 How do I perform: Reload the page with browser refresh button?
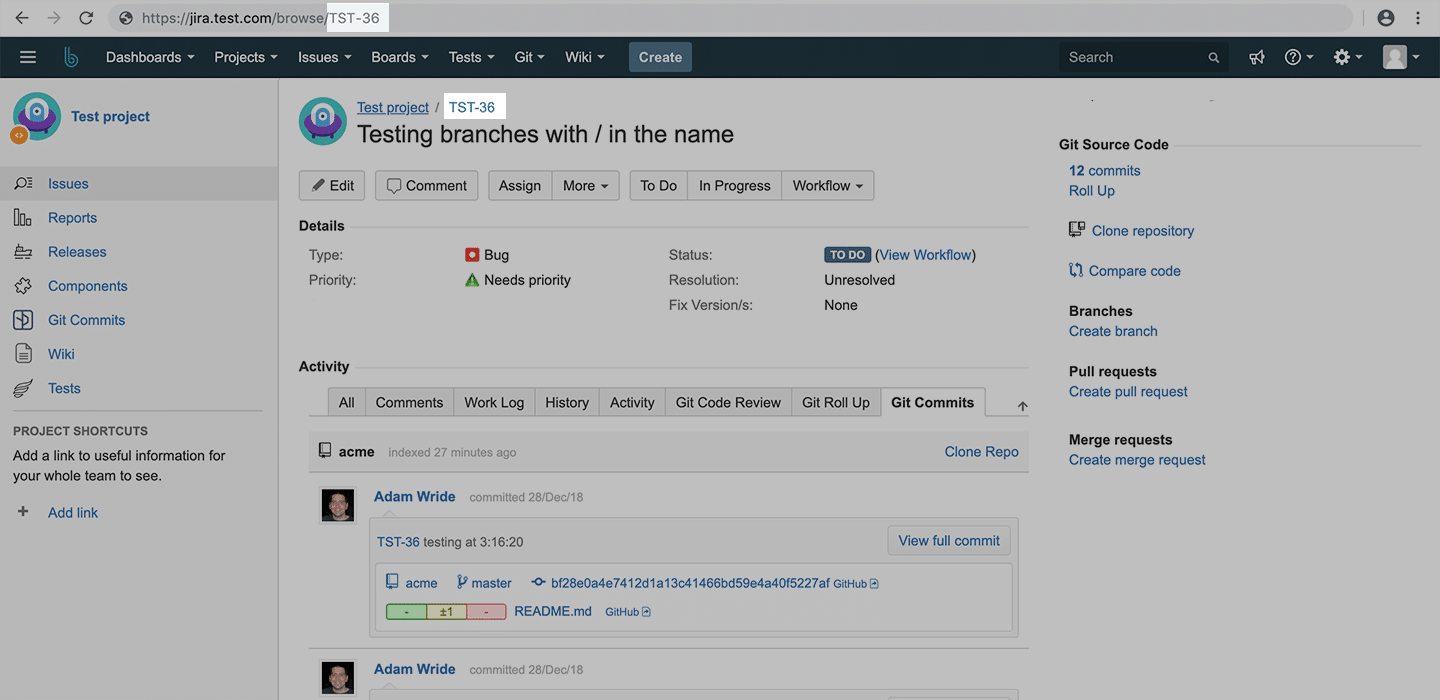coord(86,18)
